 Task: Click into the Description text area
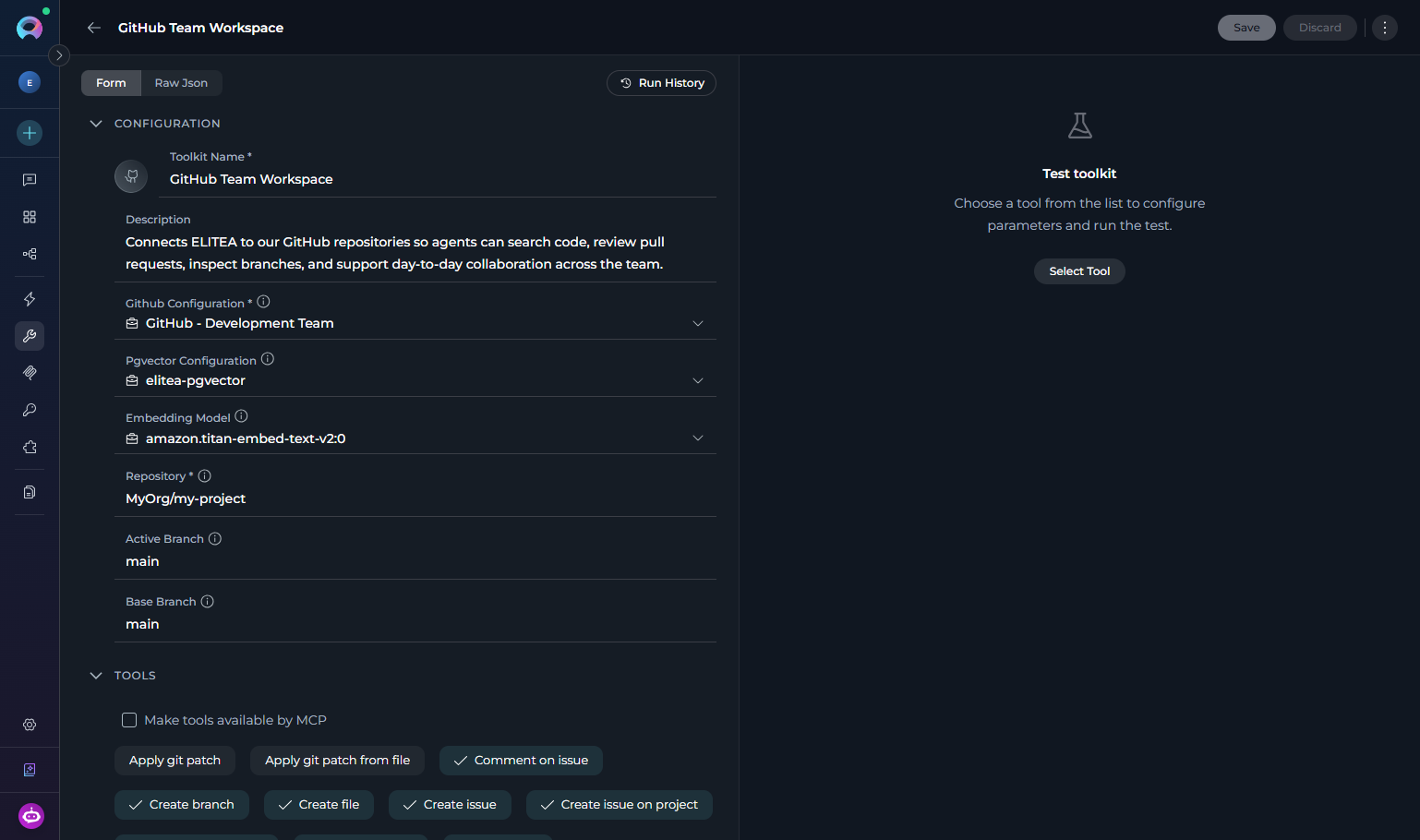coord(415,253)
